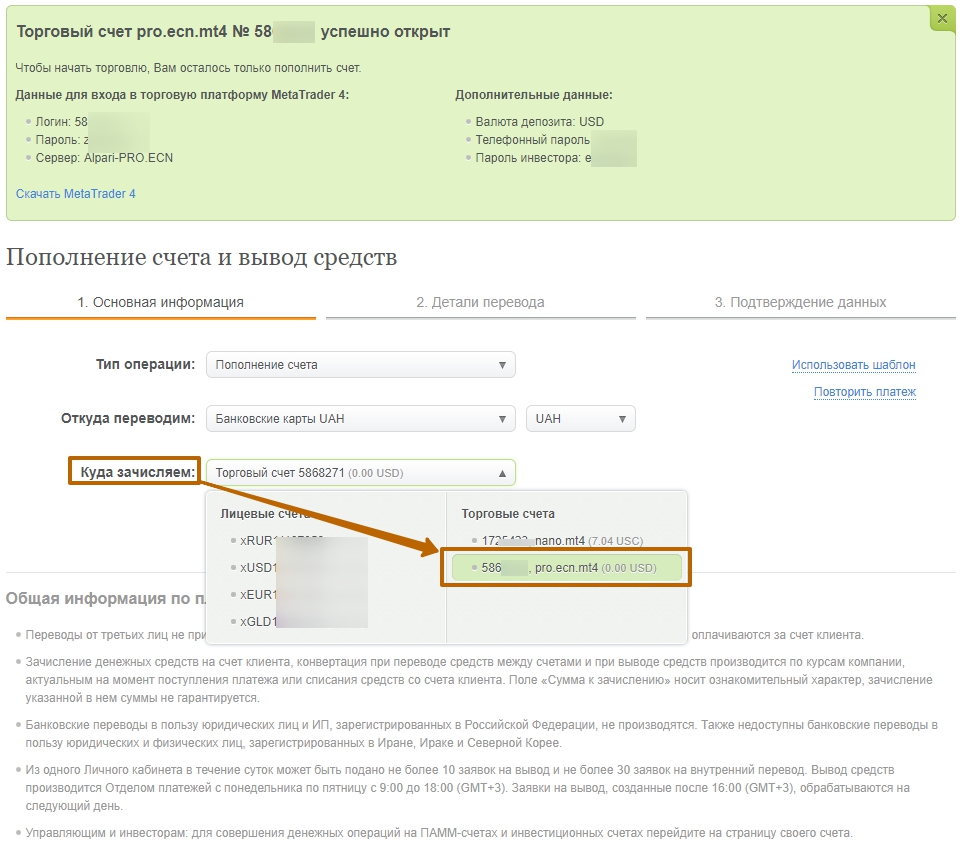The height and width of the screenshot is (865, 962).
Task: Expand the Банковские карты UAH source dropdown
Action: coord(360,419)
